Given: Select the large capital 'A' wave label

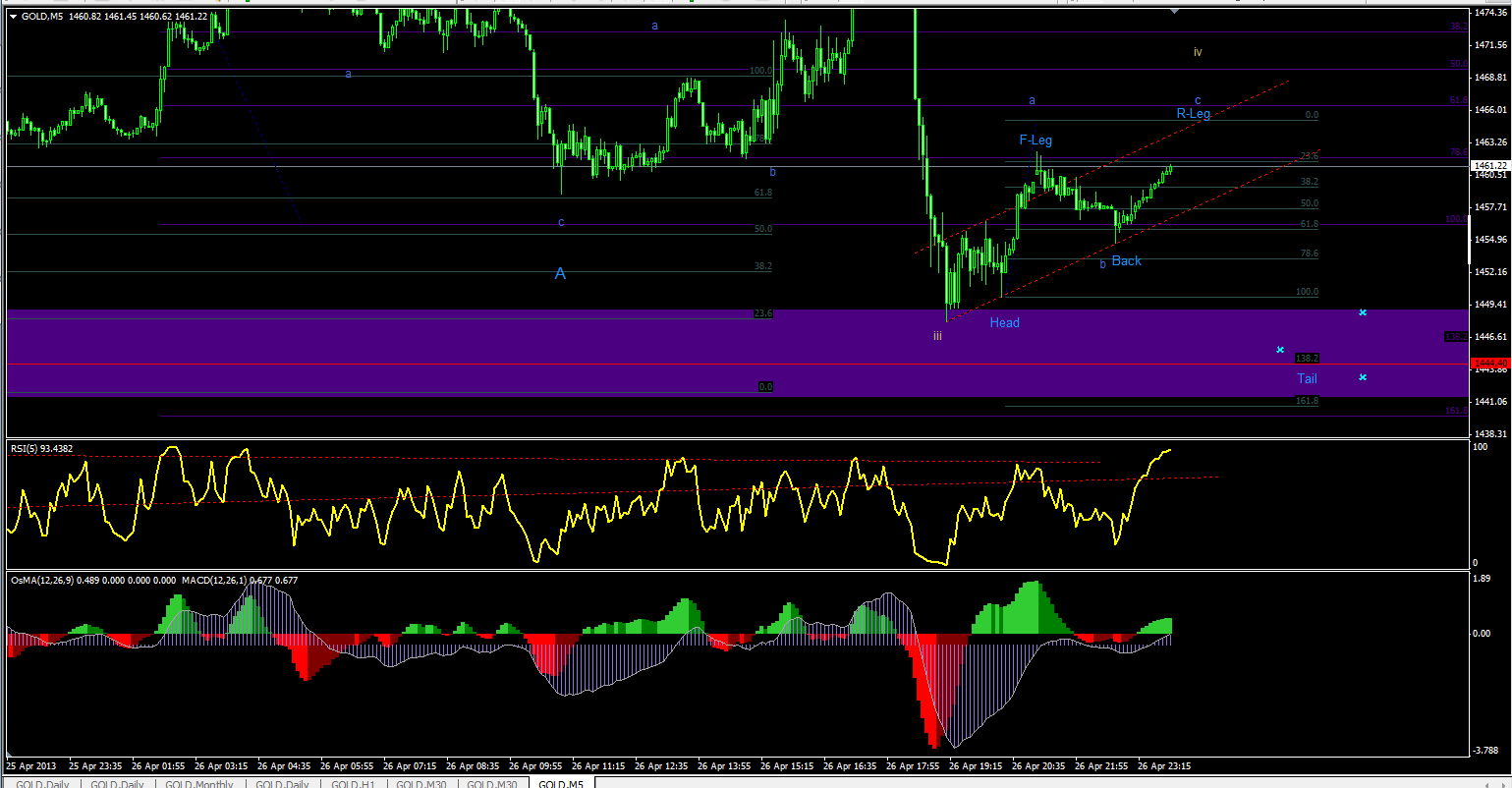Looking at the screenshot, I should [x=560, y=274].
